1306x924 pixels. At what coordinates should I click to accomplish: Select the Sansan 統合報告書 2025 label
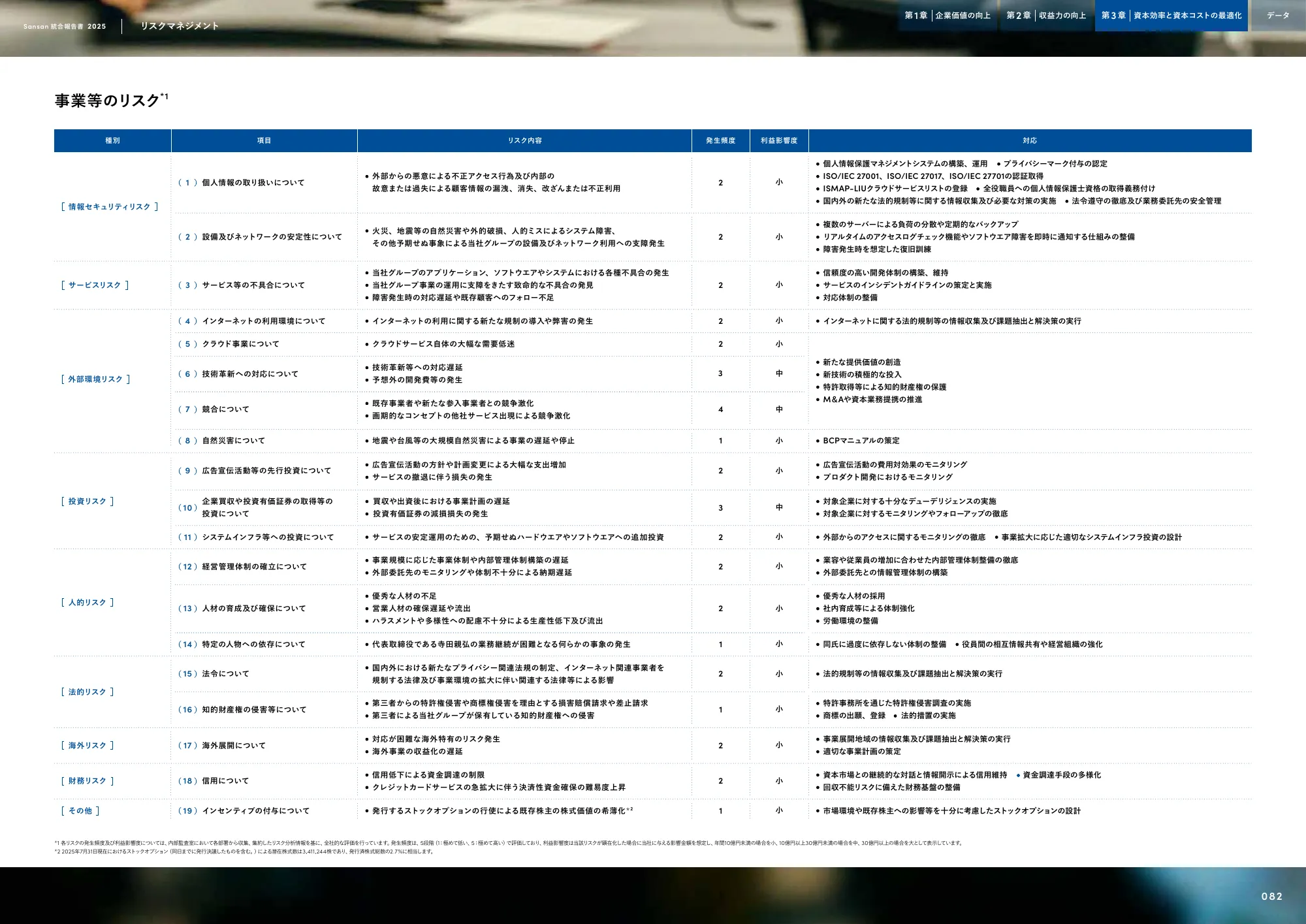pos(64,26)
